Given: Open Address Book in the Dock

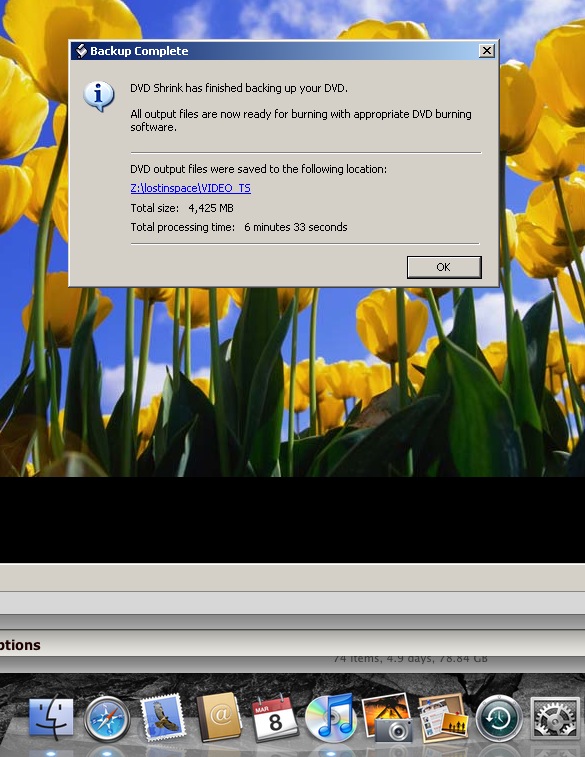Looking at the screenshot, I should (x=219, y=717).
